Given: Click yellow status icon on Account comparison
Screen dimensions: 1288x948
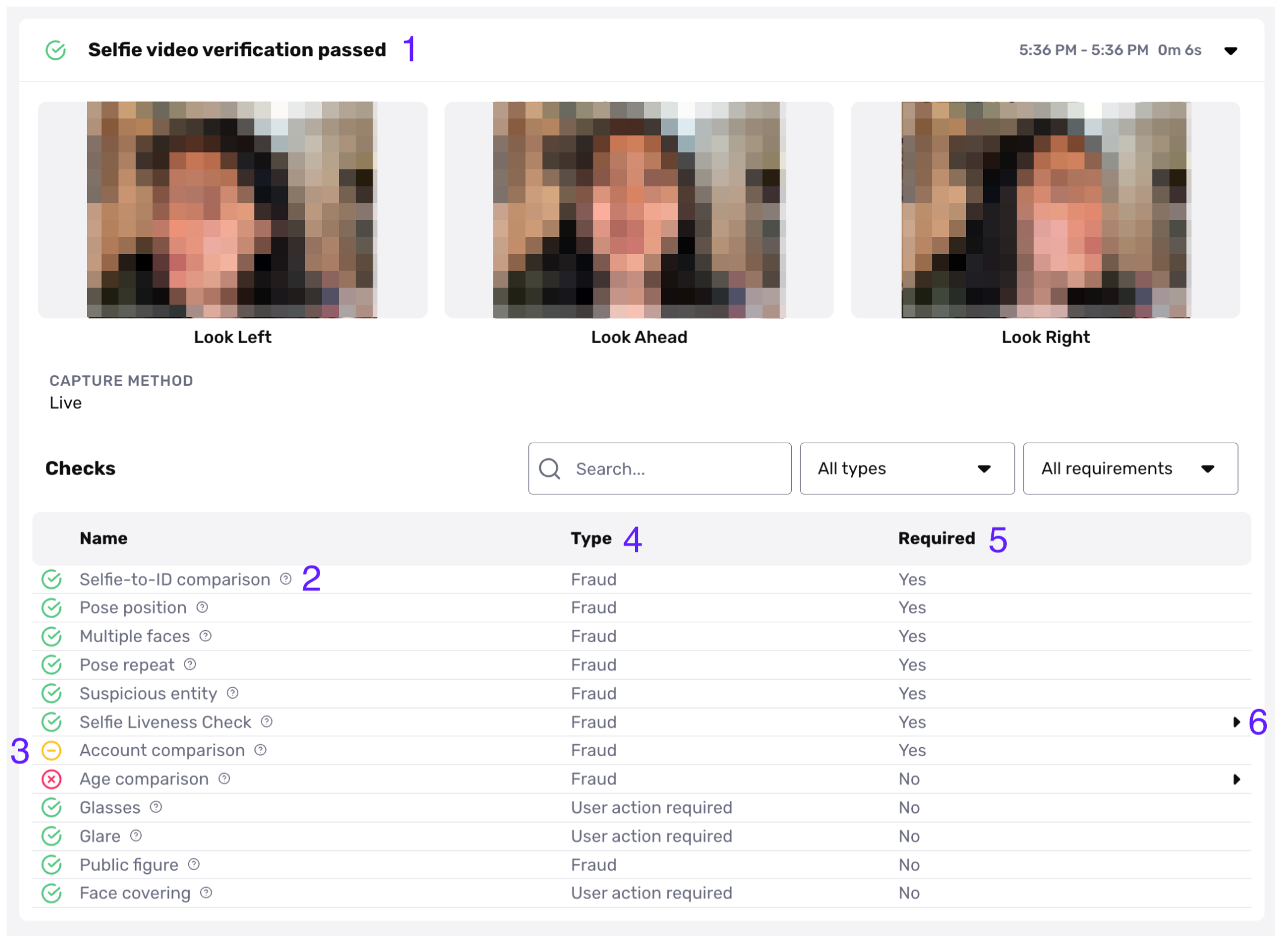Looking at the screenshot, I should (52, 750).
